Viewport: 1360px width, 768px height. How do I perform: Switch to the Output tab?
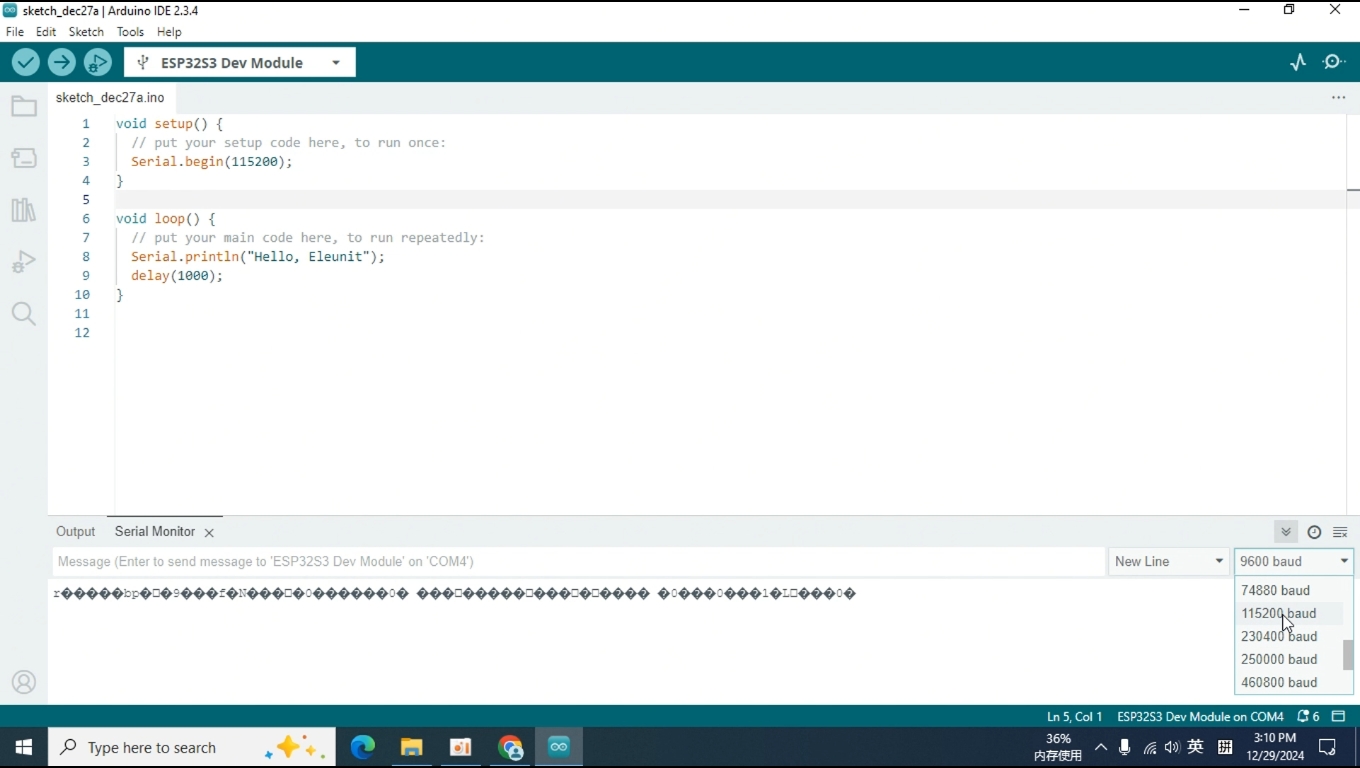pos(75,532)
